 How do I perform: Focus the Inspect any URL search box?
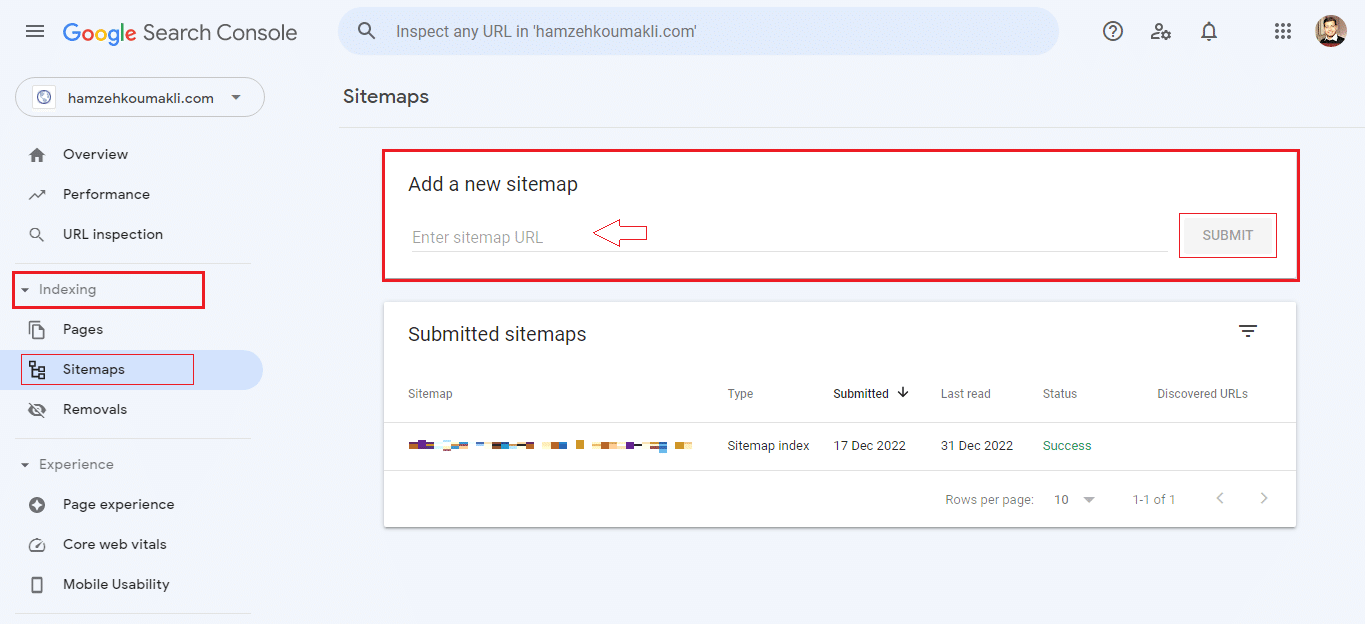coord(700,31)
